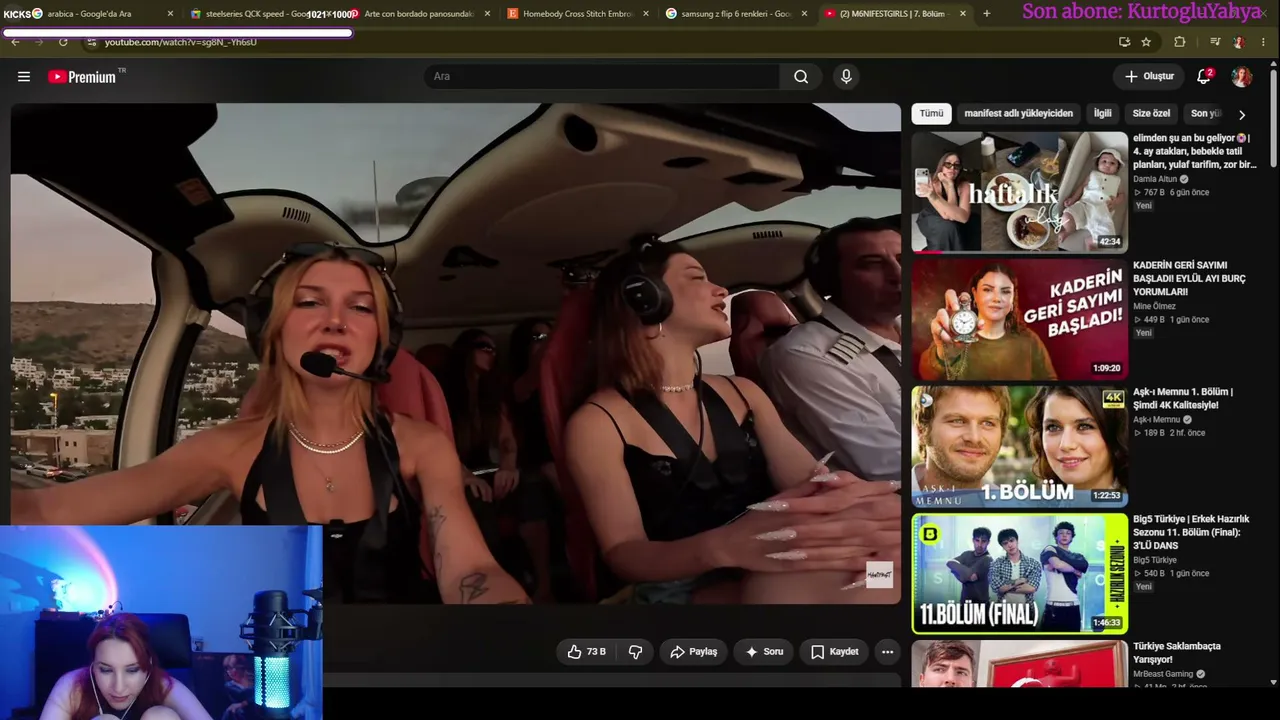
Task: Open the haftalık vlog video thumbnail
Action: 1019,192
